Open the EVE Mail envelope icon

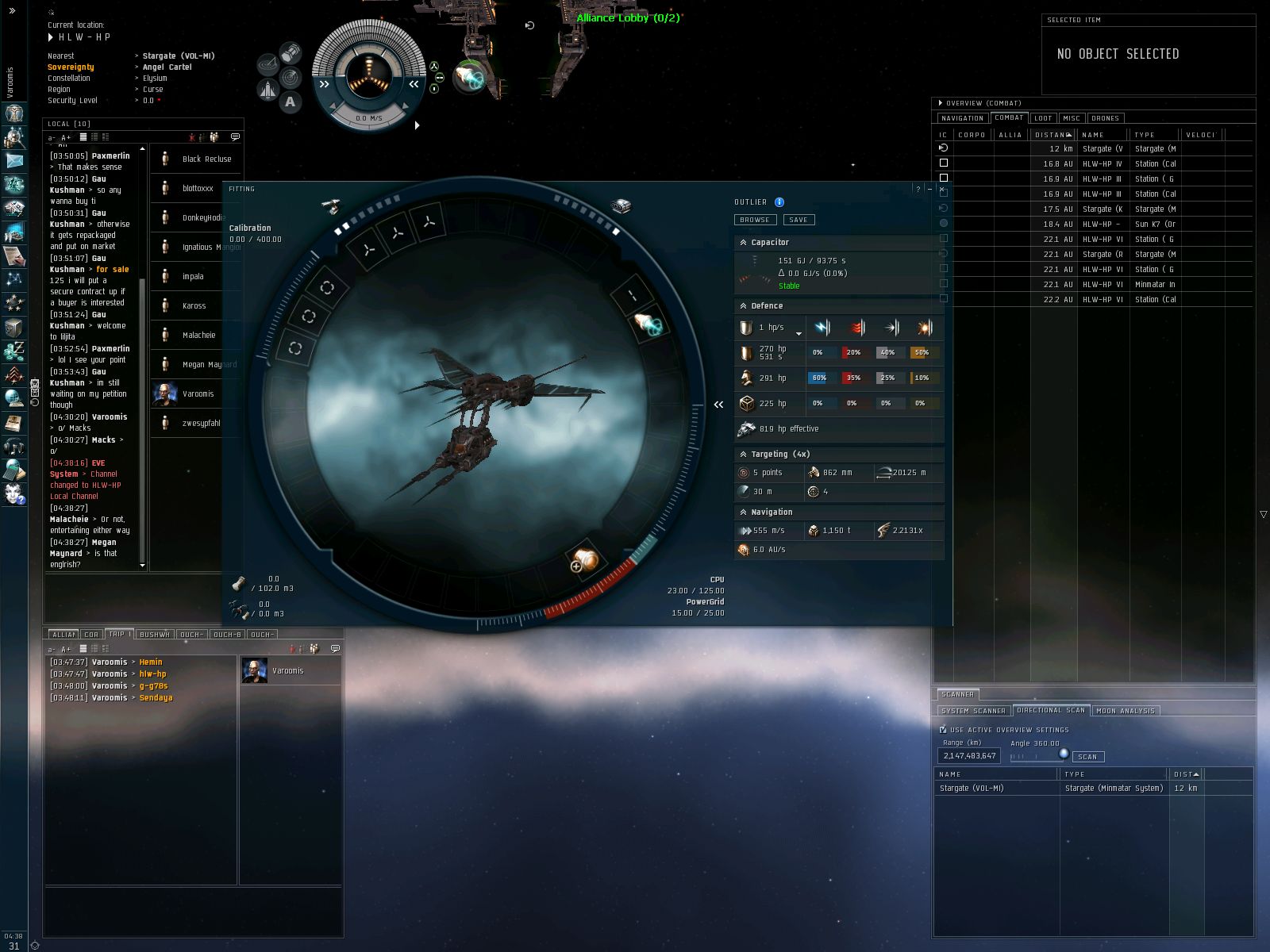click(x=13, y=160)
